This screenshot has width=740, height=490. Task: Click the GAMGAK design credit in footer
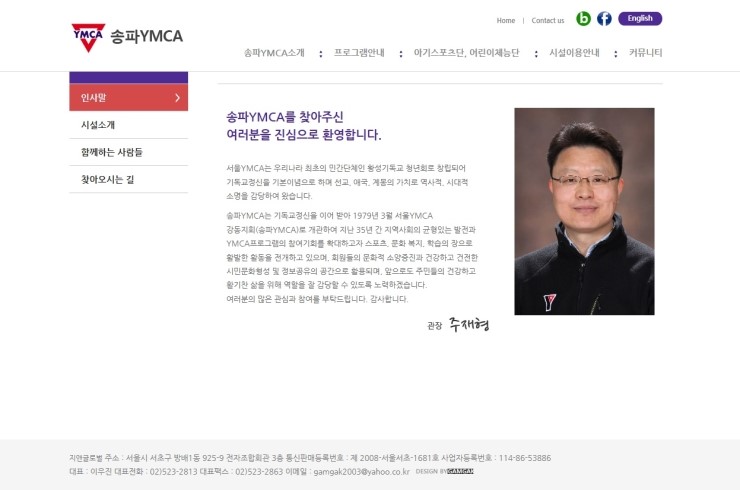pos(460,471)
